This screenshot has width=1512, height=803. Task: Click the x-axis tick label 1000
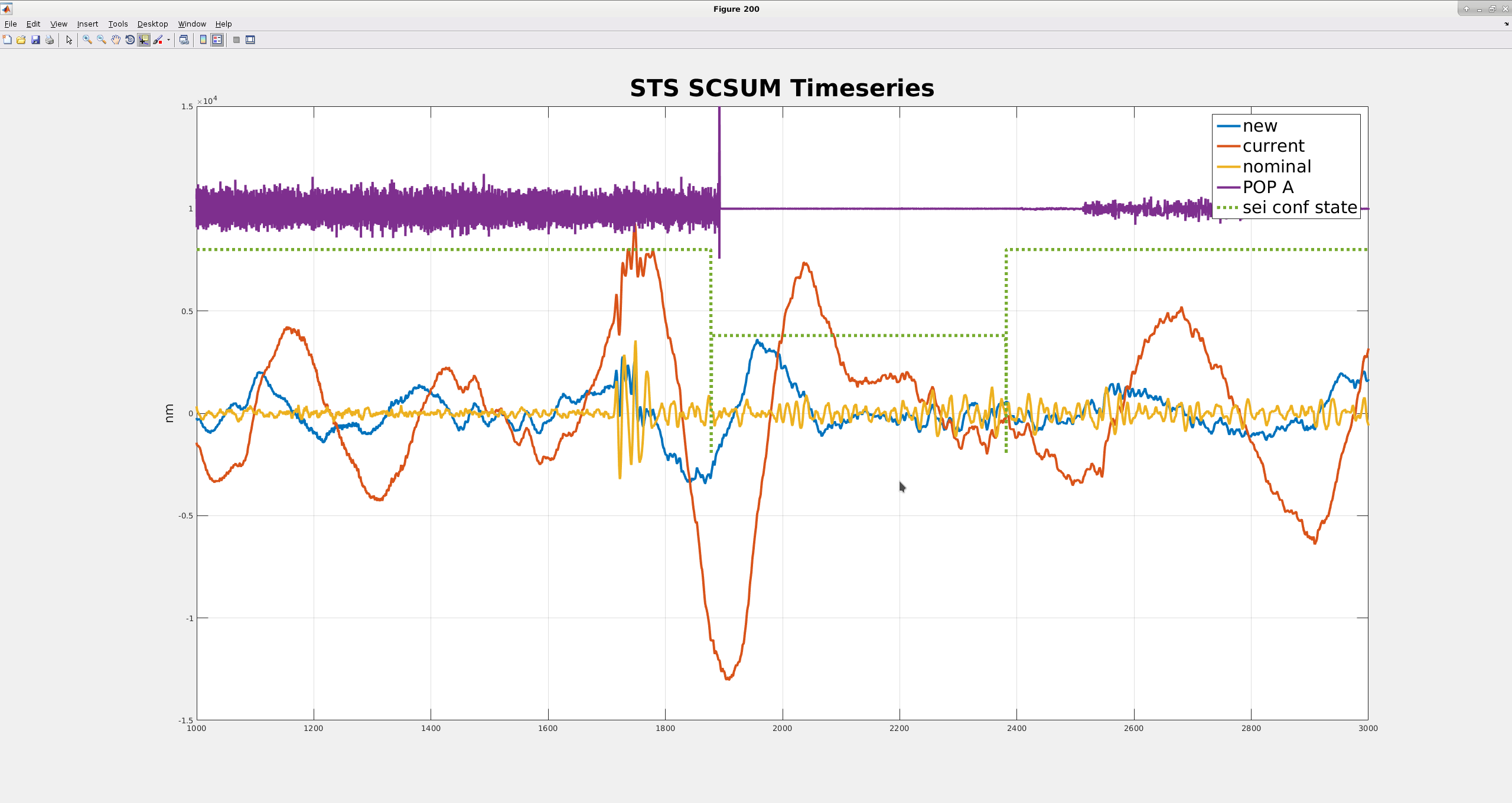click(197, 728)
